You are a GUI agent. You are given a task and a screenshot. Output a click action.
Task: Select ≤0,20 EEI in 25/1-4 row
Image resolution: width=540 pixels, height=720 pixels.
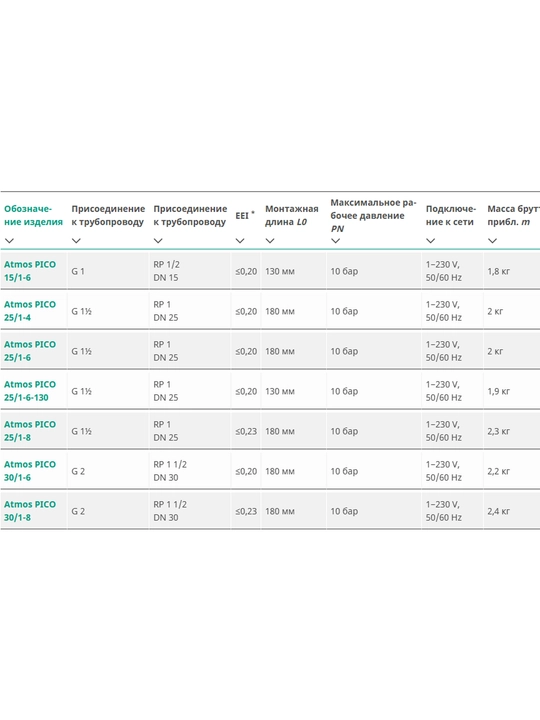pos(246,311)
